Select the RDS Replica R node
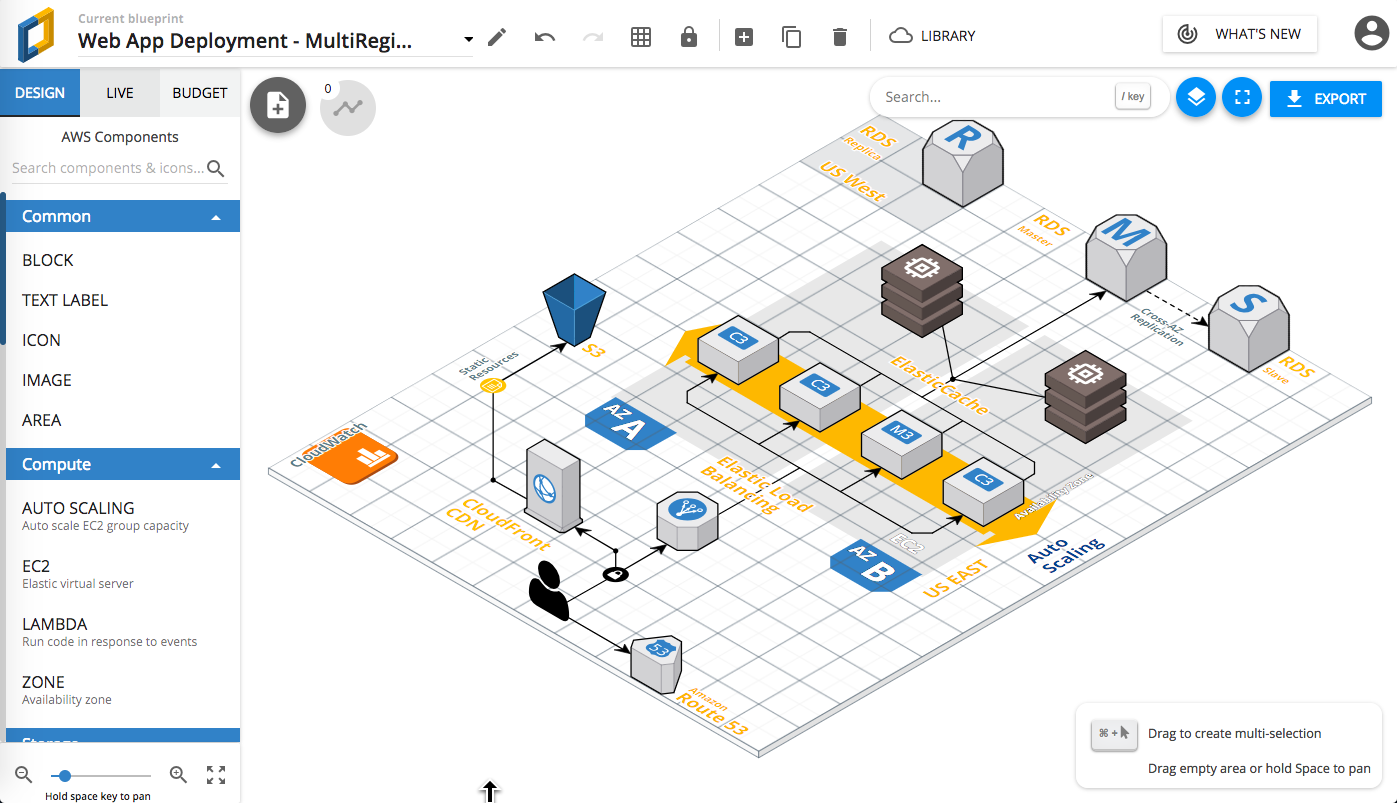This screenshot has height=803, width=1397. click(x=962, y=162)
